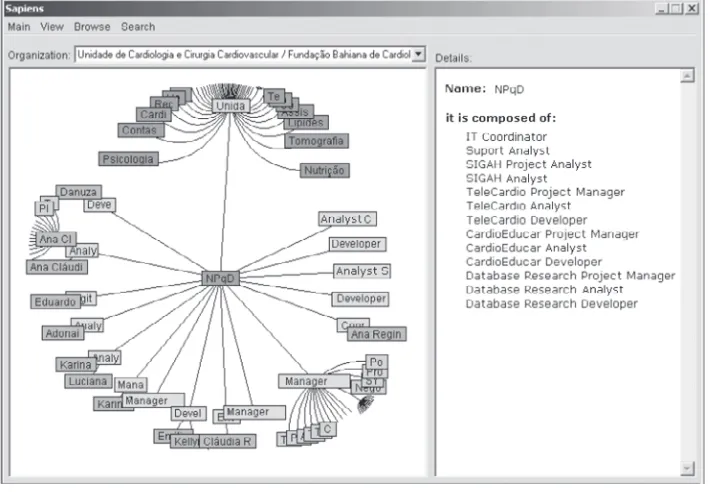
Task: Click SIGAH Project Analyst entry
Action: [x=528, y=164]
